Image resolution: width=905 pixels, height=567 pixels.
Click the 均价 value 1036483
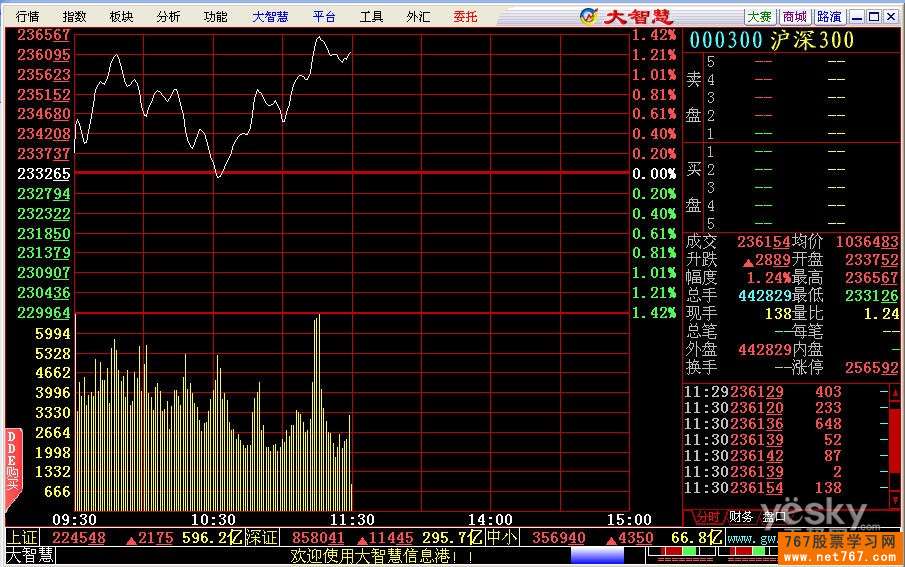coord(867,242)
